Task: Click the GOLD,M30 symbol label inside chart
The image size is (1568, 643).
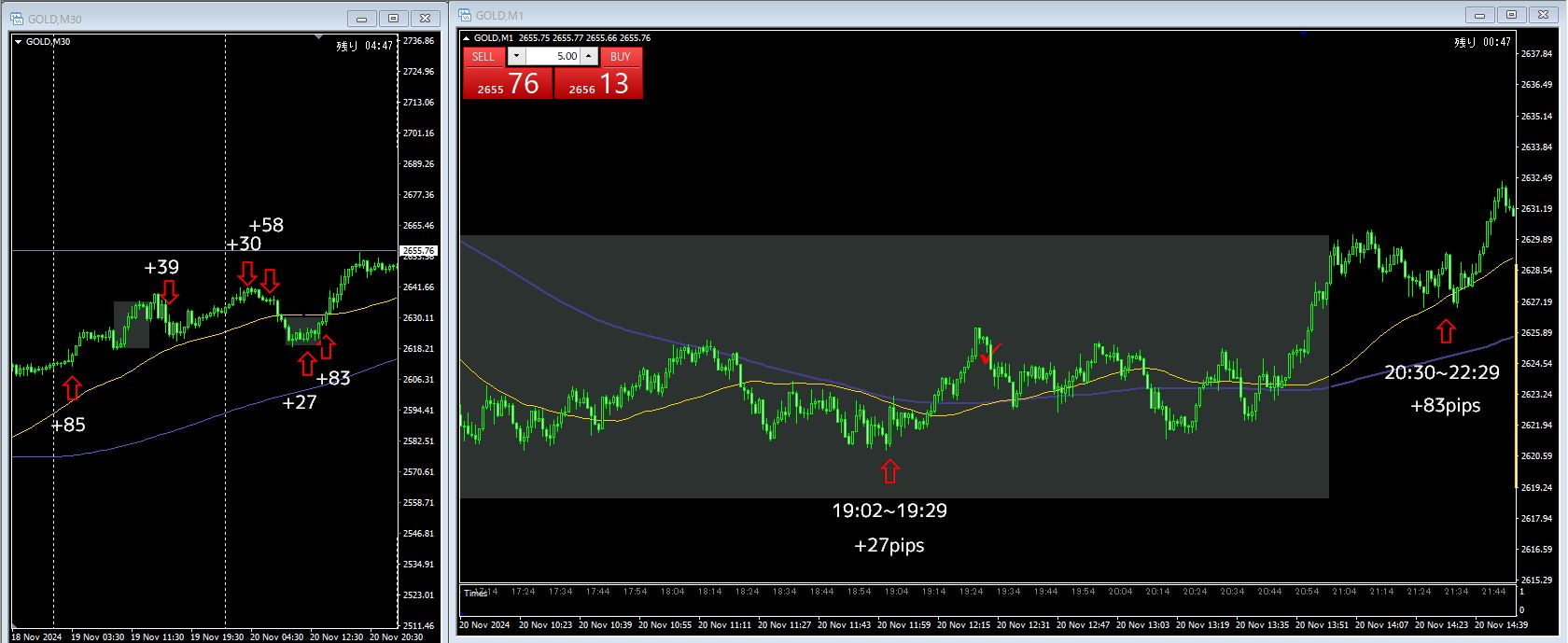Action: coord(48,41)
